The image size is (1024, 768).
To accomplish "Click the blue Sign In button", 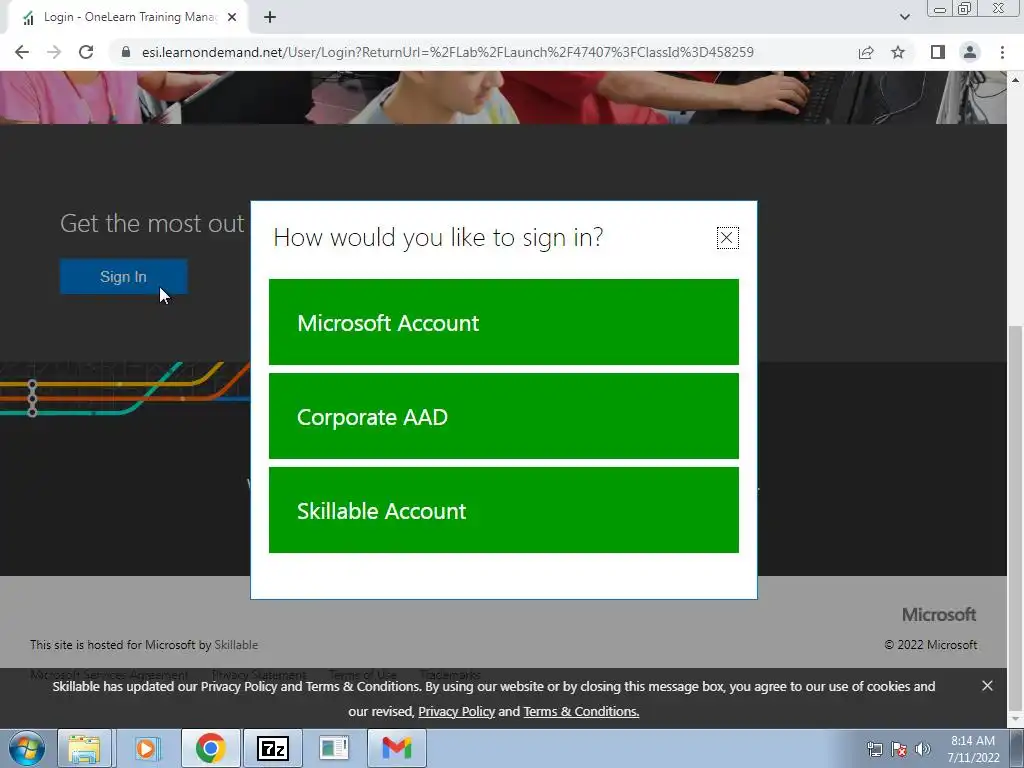I will tap(123, 276).
